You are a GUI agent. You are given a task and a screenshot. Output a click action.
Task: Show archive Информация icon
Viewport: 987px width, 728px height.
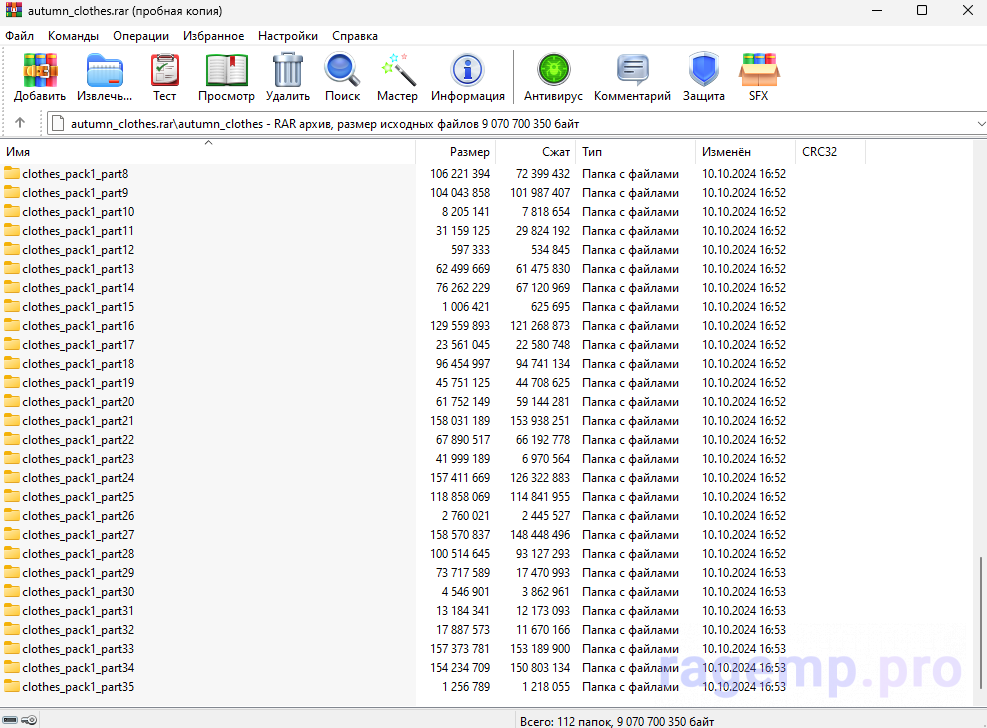(x=468, y=70)
